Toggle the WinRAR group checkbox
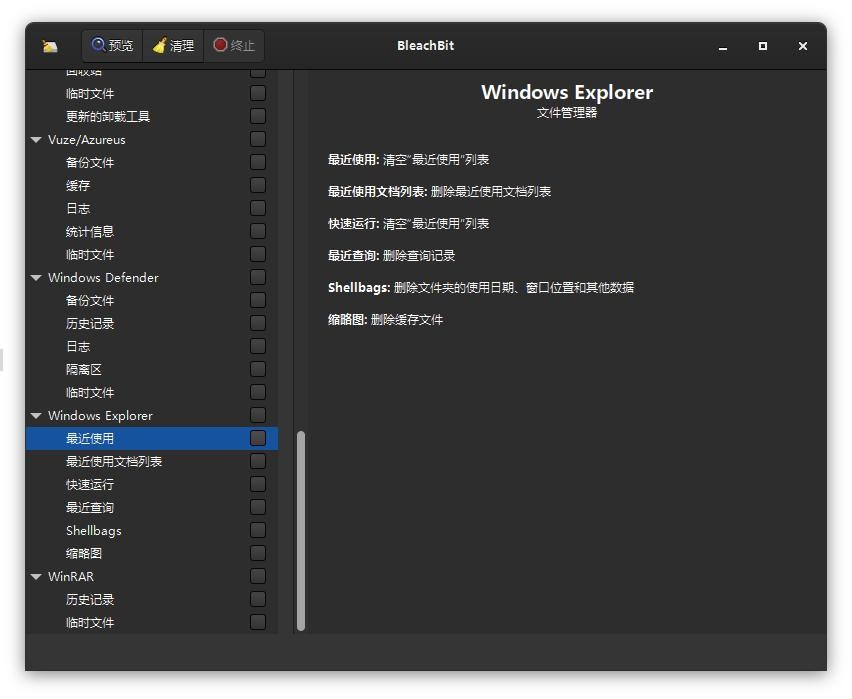852x699 pixels. point(258,576)
